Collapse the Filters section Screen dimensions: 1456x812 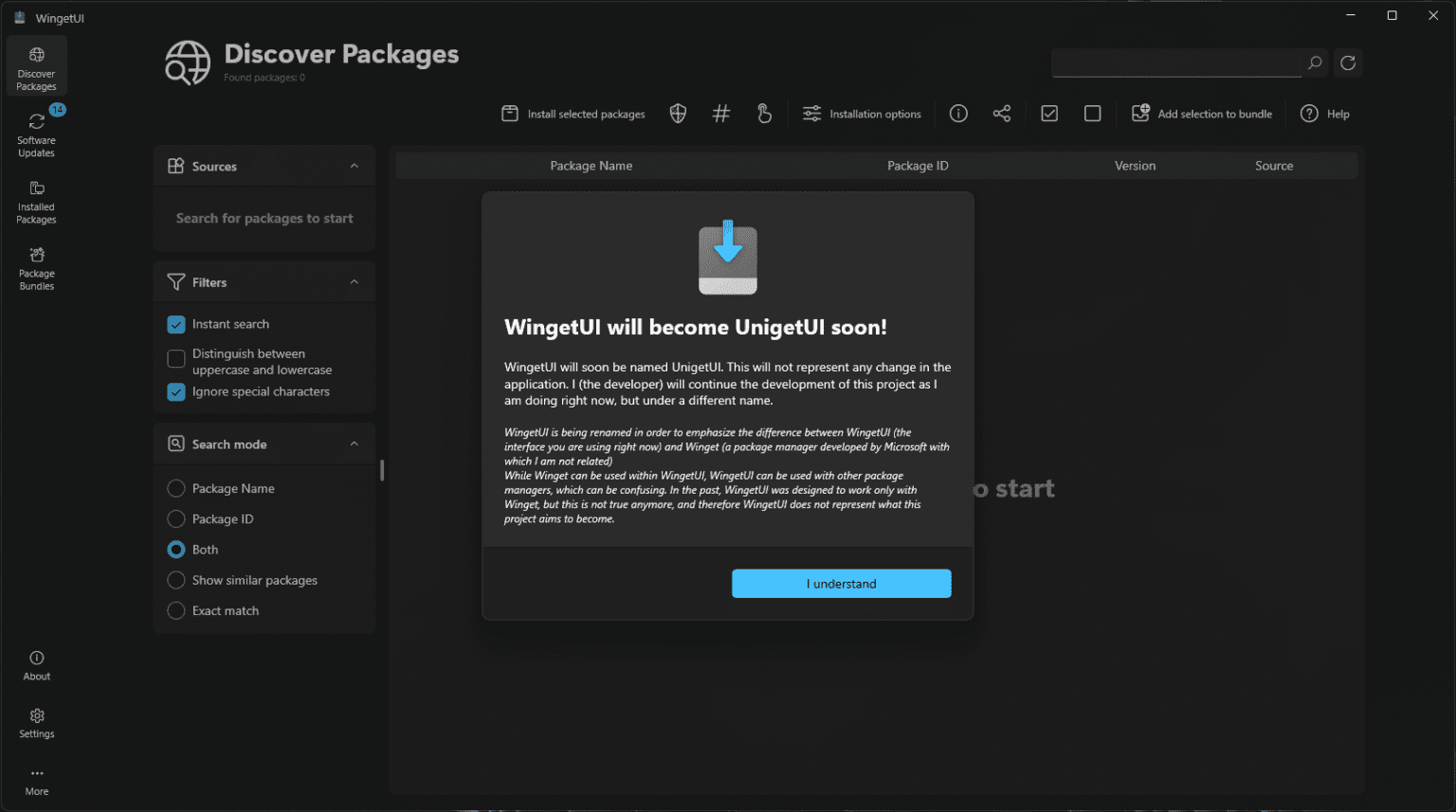355,281
